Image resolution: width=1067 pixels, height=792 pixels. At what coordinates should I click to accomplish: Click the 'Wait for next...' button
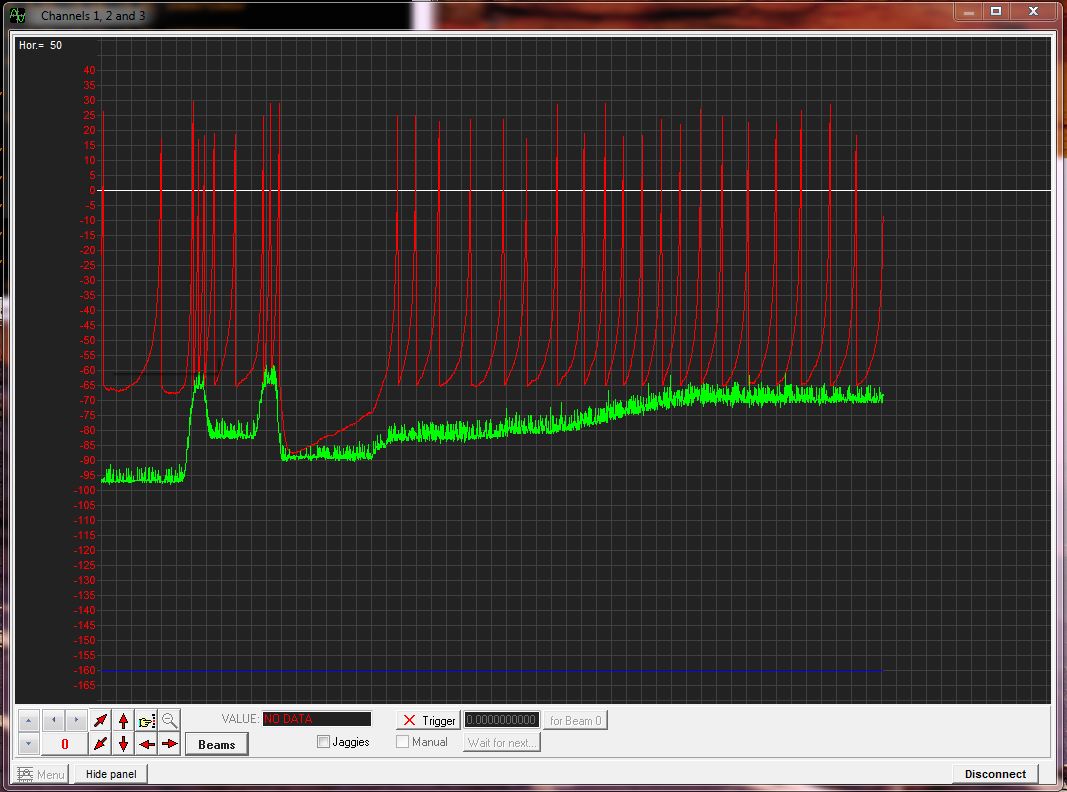click(502, 742)
